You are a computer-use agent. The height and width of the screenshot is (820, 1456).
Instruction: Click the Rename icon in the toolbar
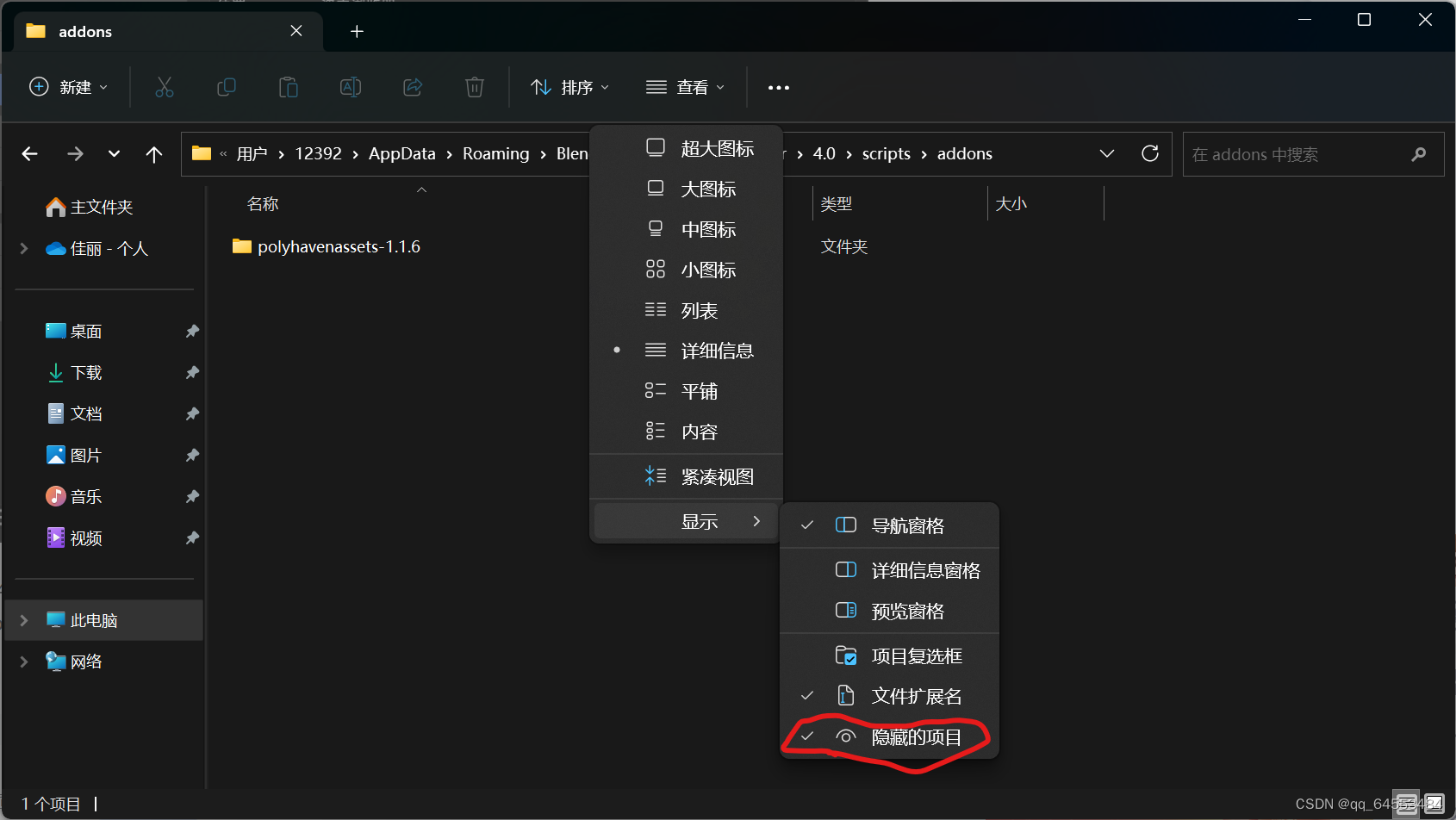click(x=351, y=87)
